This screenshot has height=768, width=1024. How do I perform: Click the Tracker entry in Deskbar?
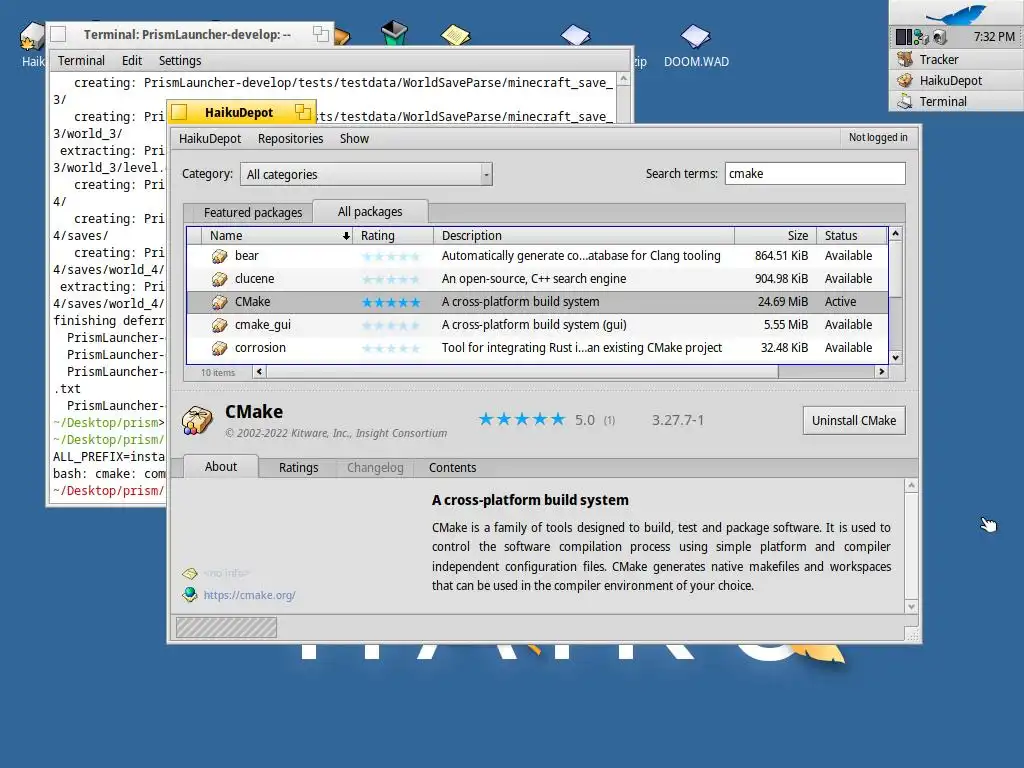[955, 59]
